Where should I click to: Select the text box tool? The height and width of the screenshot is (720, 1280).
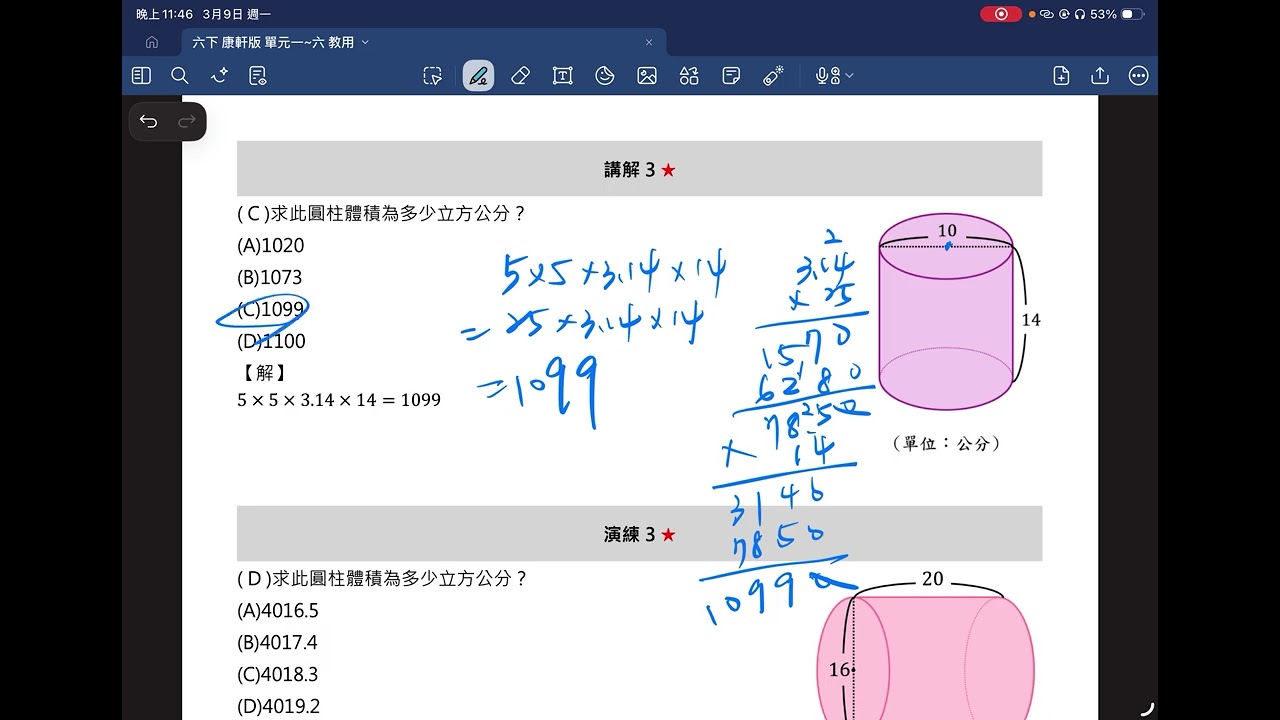point(563,76)
